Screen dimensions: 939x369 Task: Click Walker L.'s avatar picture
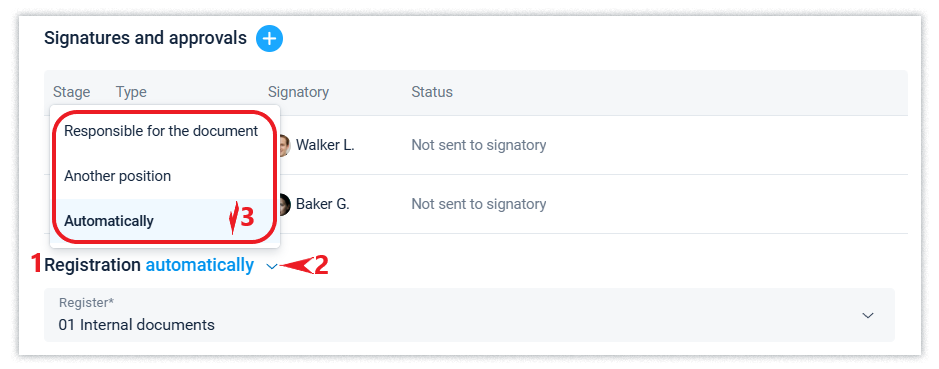coord(284,145)
